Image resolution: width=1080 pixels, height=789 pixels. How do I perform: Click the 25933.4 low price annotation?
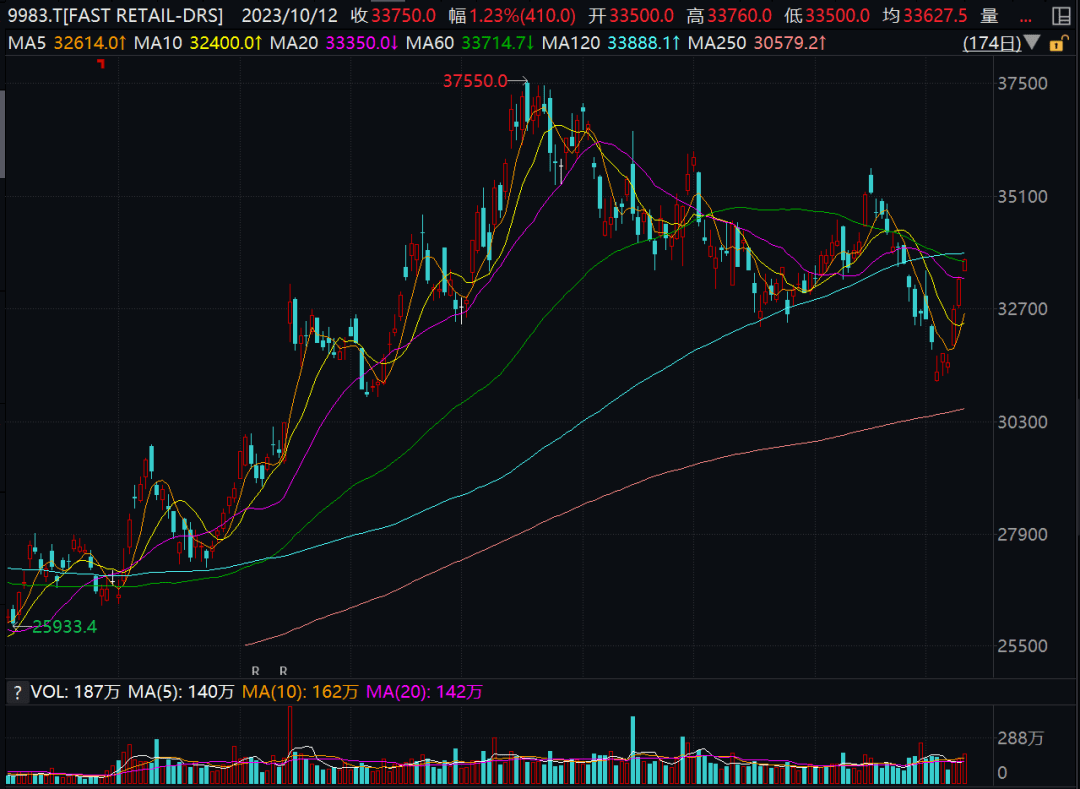click(x=64, y=627)
